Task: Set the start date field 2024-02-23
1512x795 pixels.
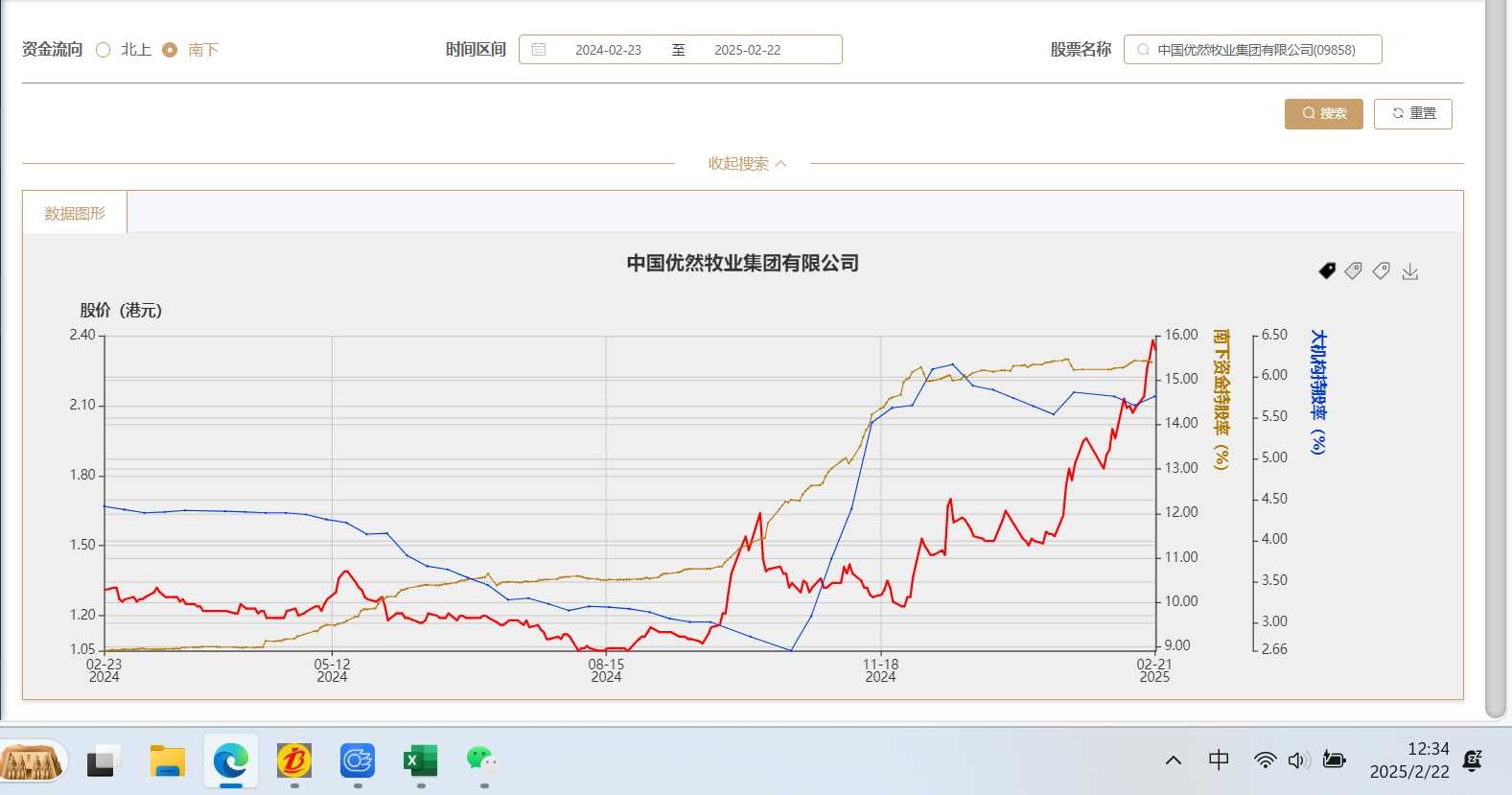Action: [608, 50]
